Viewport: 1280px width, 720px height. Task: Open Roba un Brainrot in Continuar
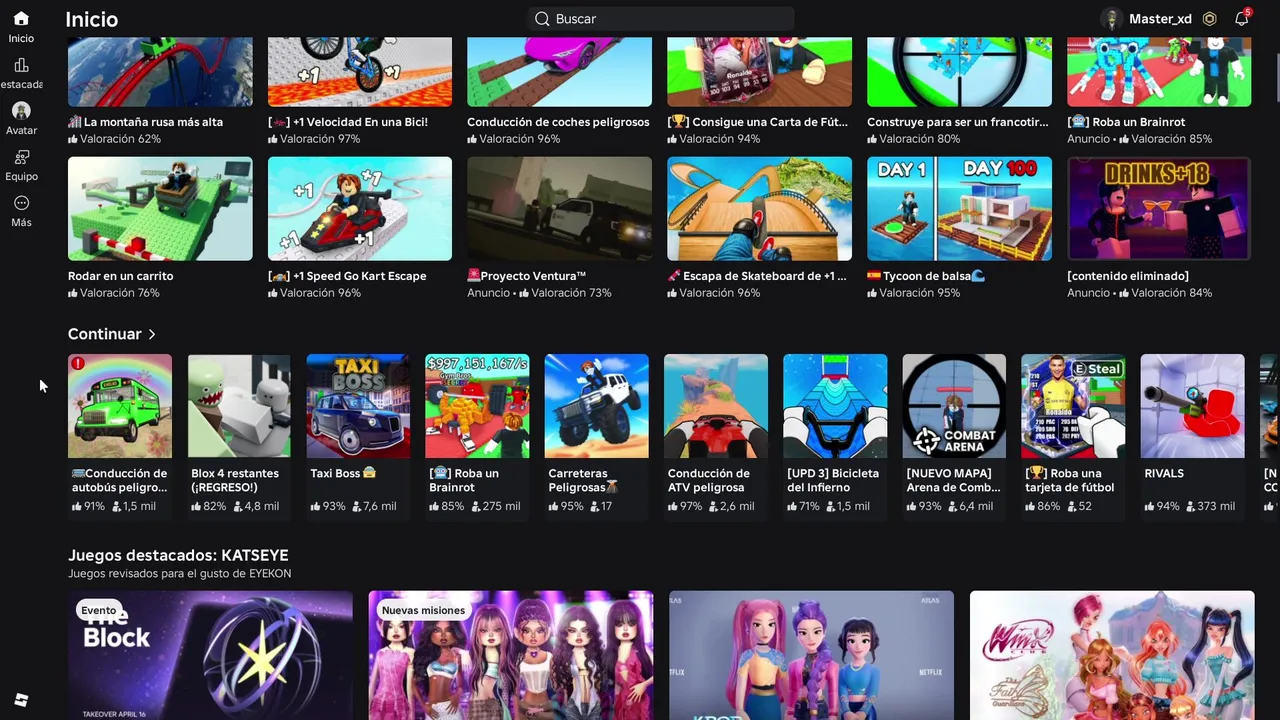pyautogui.click(x=477, y=435)
